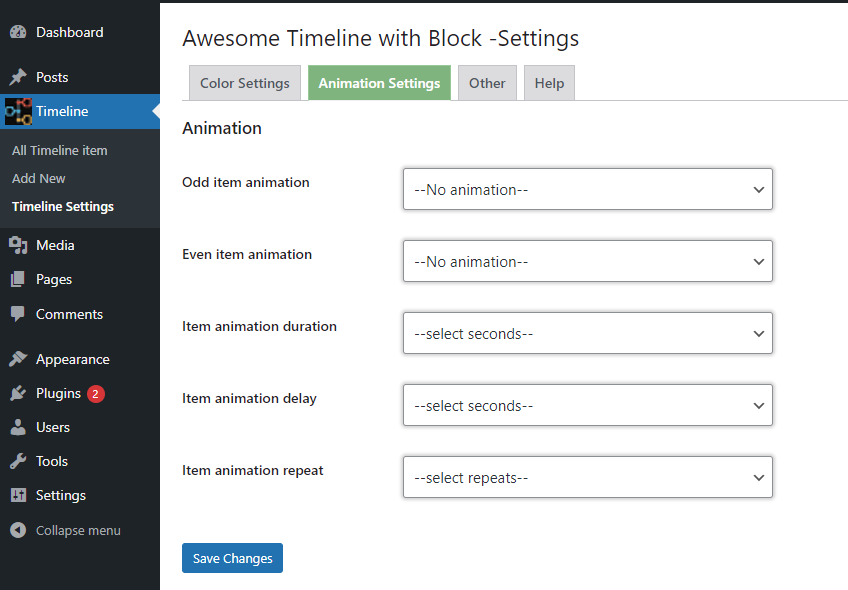The width and height of the screenshot is (848, 590).
Task: Open the Item animation duration dropdown
Action: [x=588, y=333]
